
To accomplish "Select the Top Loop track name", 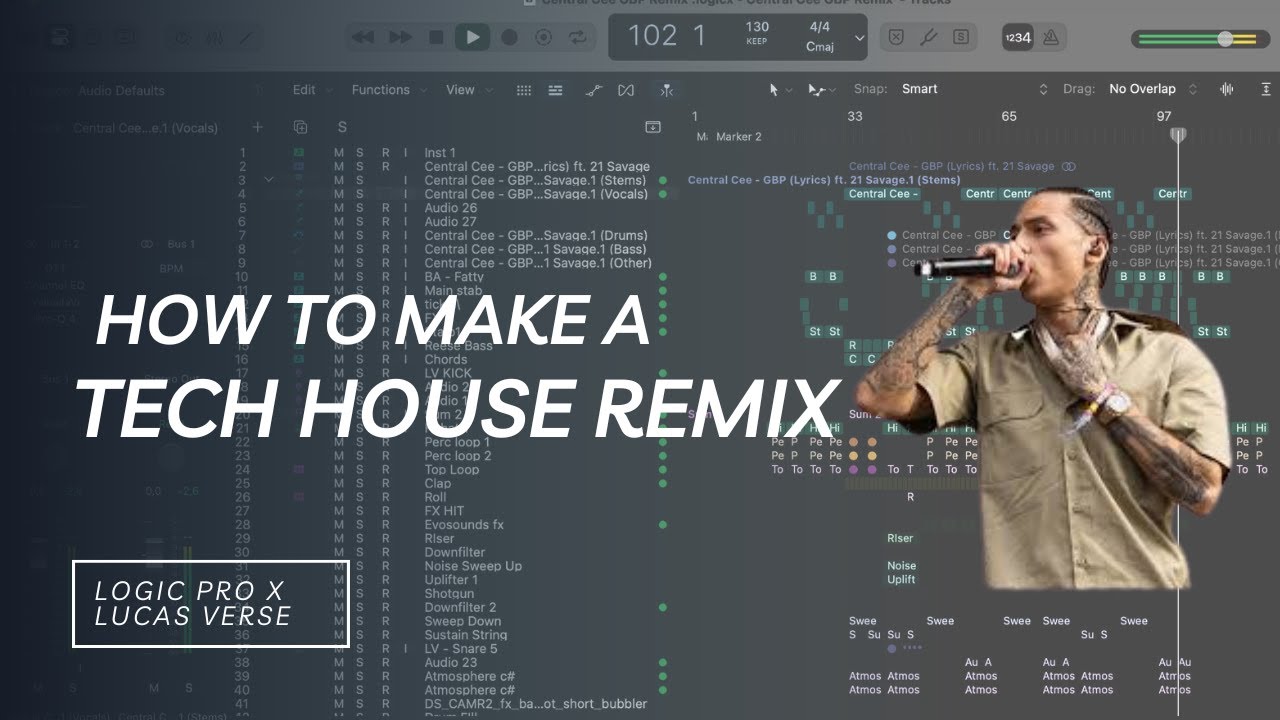I will pyautogui.click(x=451, y=469).
